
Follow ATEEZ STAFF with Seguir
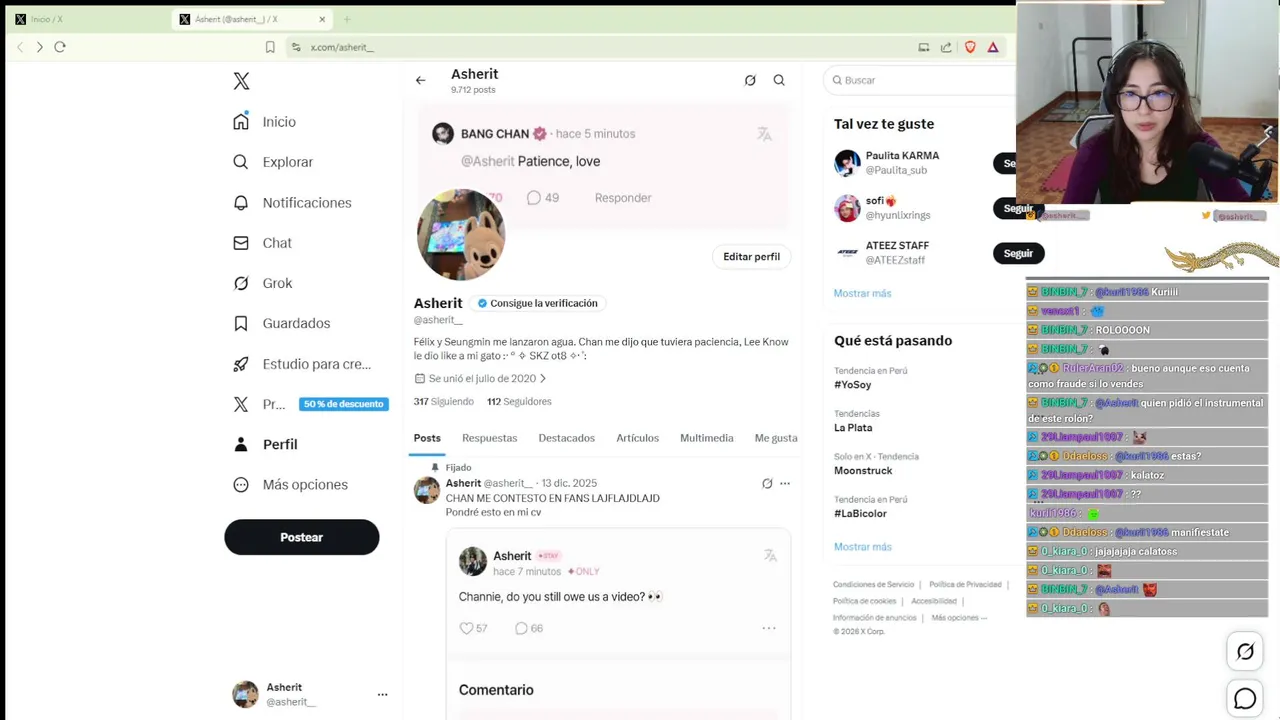coord(1018,253)
